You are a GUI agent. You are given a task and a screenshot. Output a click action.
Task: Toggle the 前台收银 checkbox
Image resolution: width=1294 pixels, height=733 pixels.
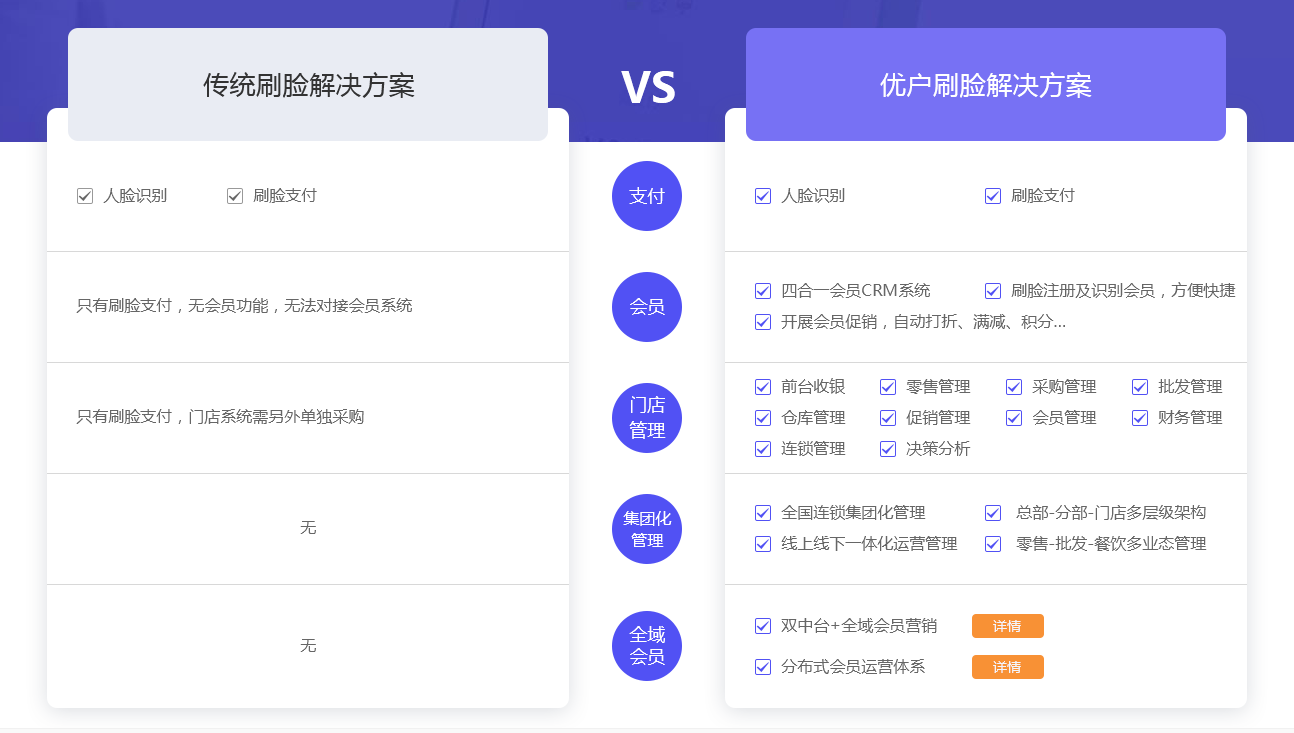pyautogui.click(x=763, y=387)
